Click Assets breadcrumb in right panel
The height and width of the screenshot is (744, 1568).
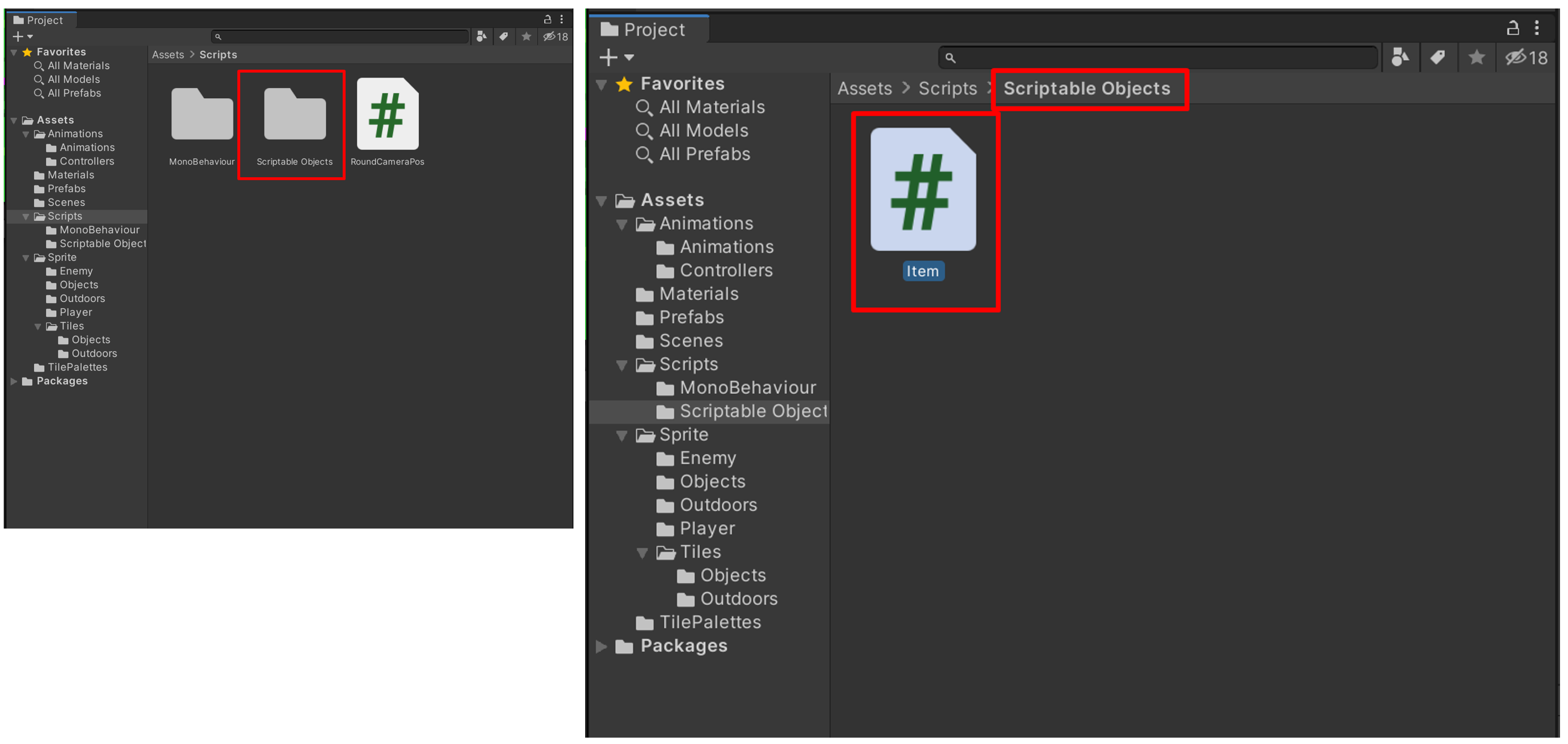tap(864, 89)
